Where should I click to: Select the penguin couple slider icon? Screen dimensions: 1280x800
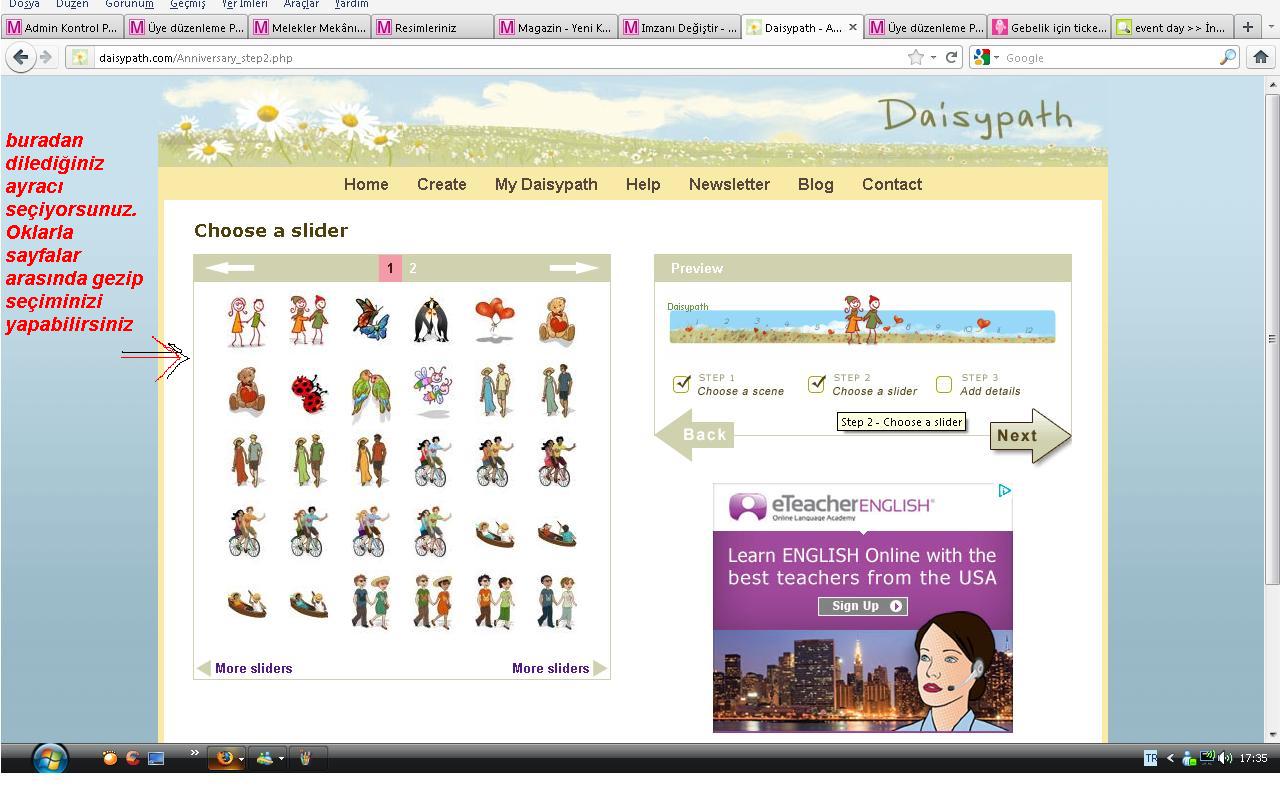point(432,321)
